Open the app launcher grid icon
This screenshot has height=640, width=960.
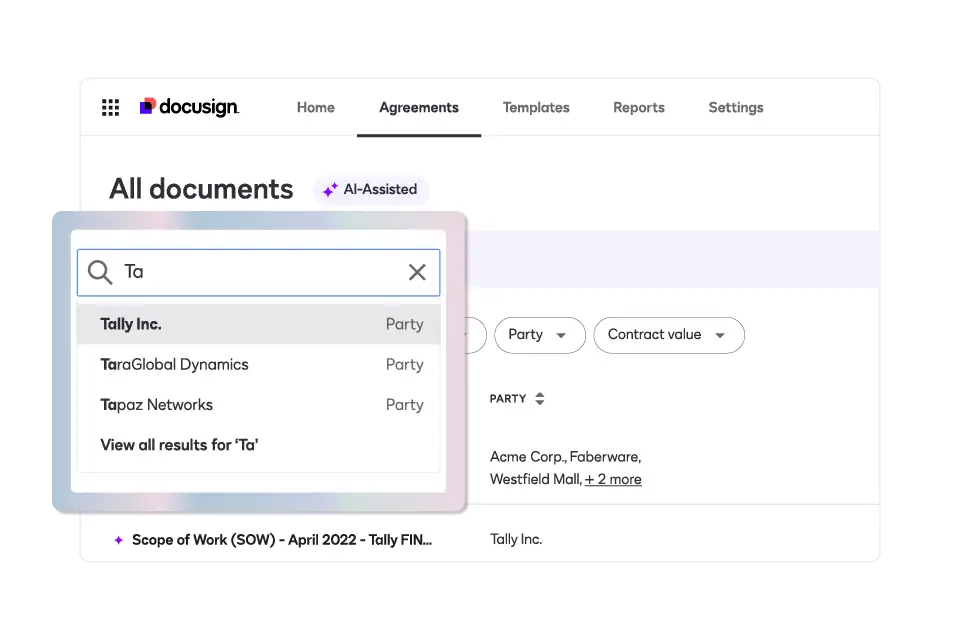click(x=111, y=108)
